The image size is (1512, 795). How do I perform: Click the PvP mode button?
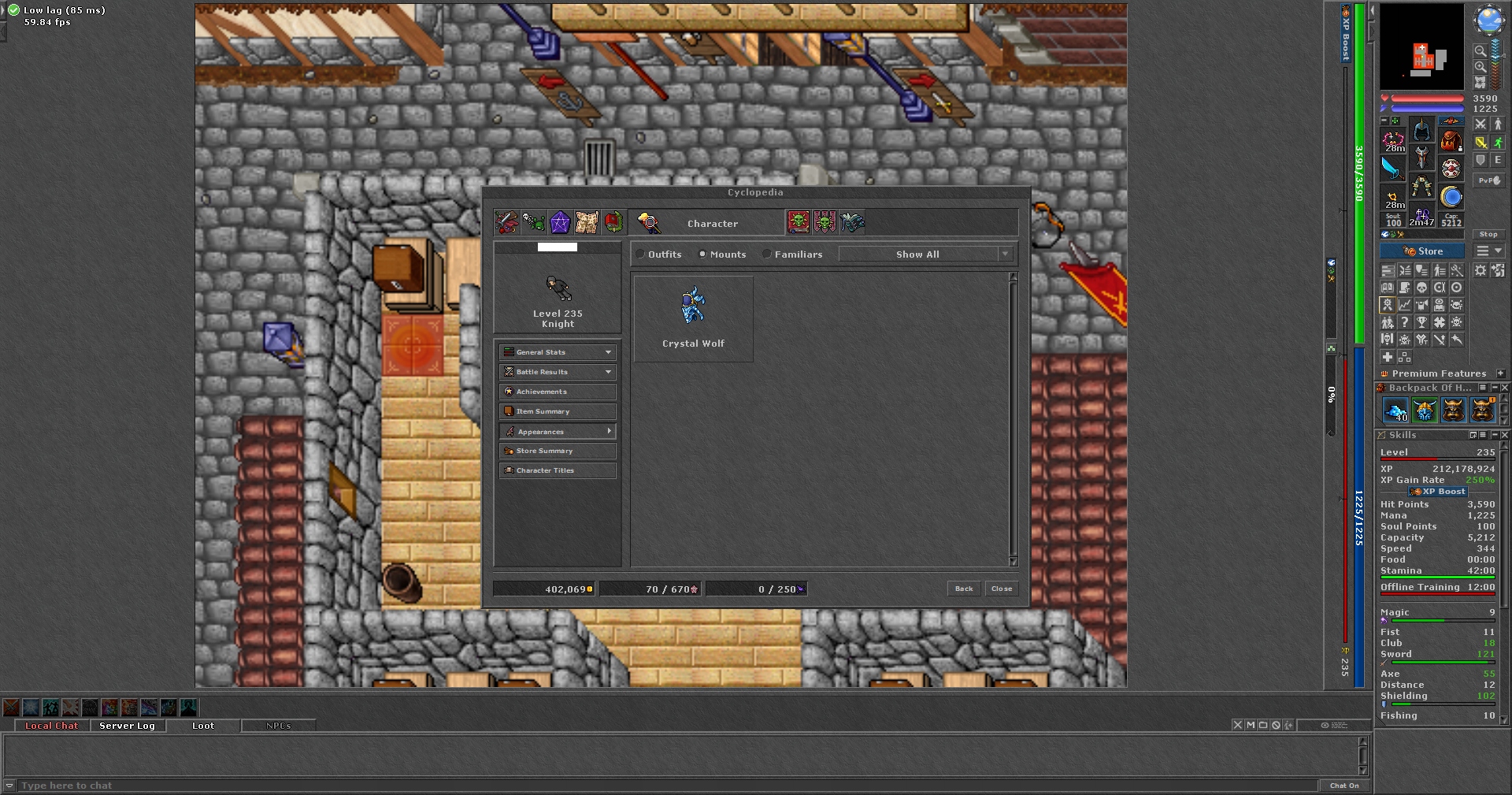pos(1489,180)
